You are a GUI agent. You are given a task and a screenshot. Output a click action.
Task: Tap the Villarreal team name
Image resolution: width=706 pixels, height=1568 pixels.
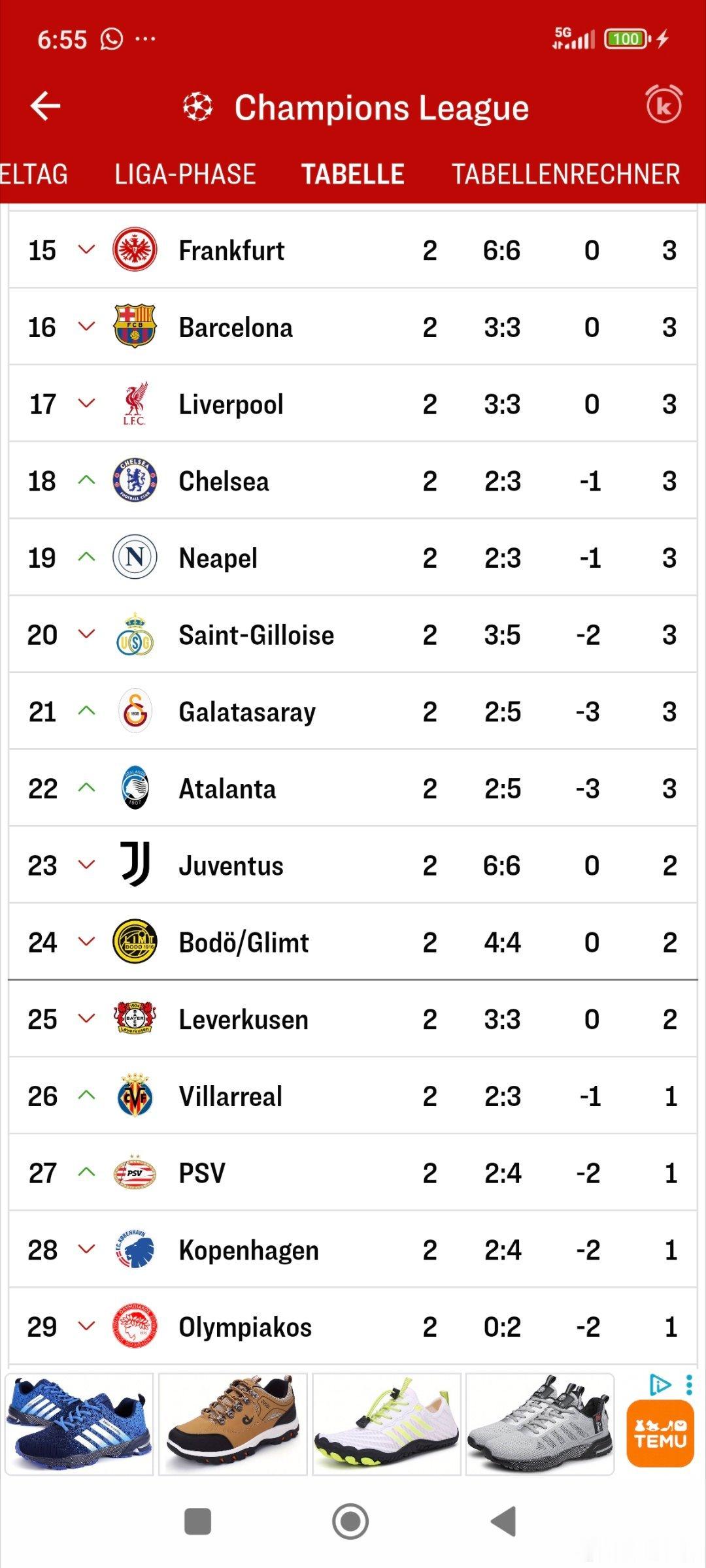point(230,1096)
